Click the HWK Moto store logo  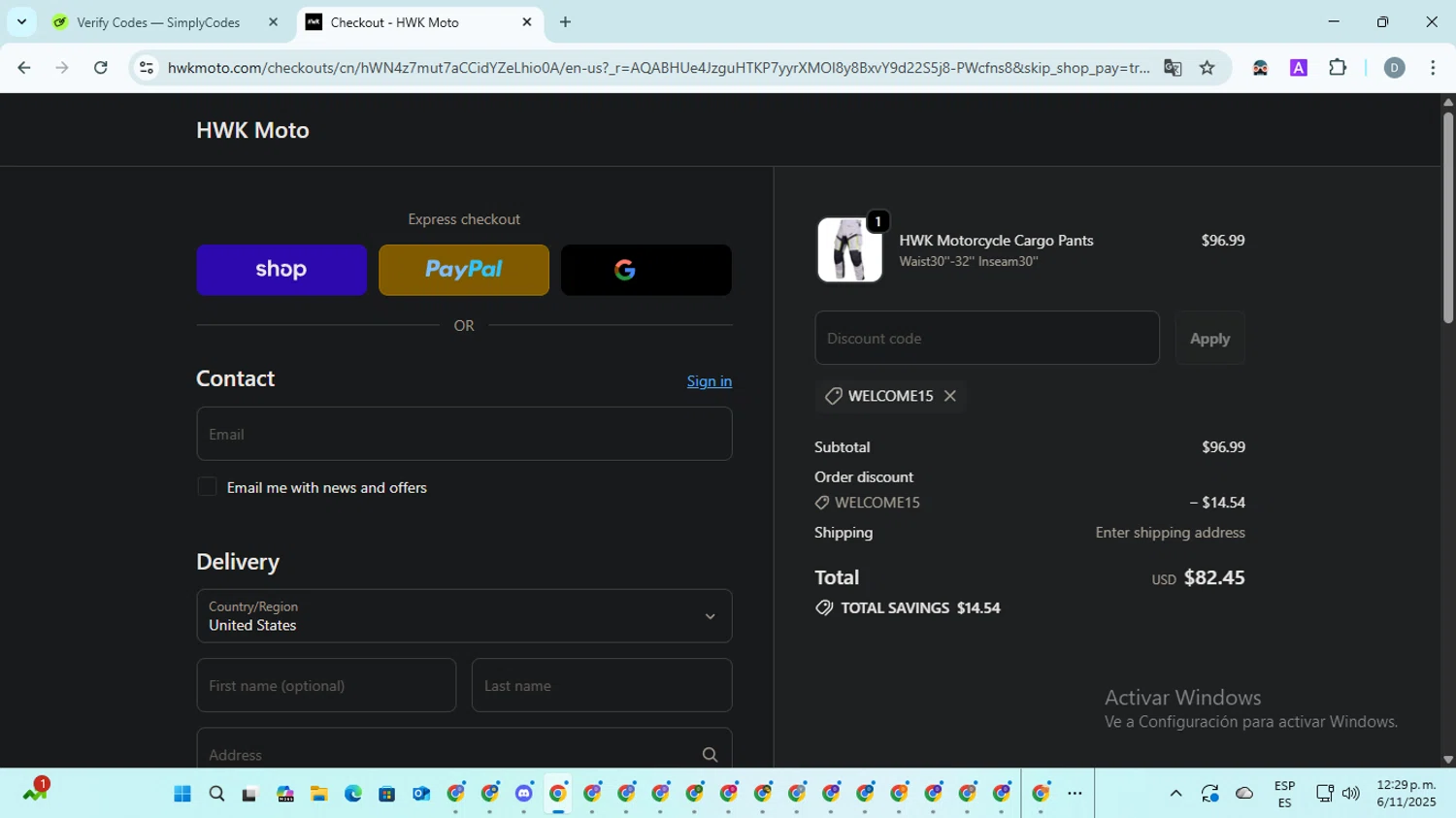click(252, 130)
